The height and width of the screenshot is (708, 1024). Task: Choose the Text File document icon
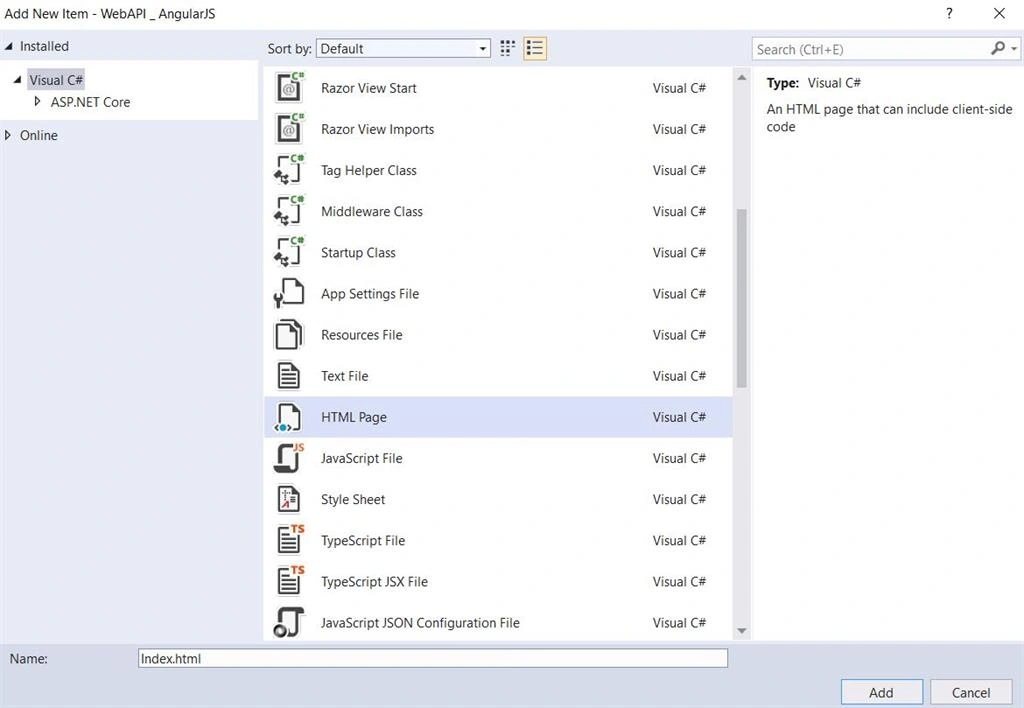point(289,376)
